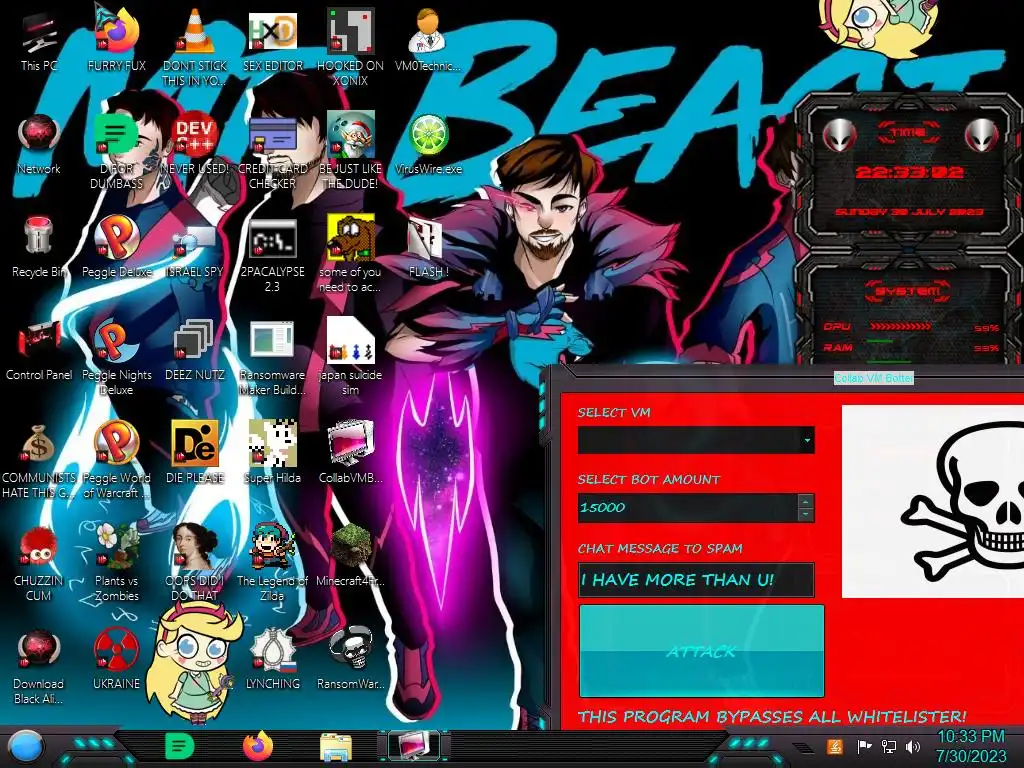This screenshot has width=1024, height=768.
Task: Click the Collab VM Botter window title
Action: tap(873, 378)
